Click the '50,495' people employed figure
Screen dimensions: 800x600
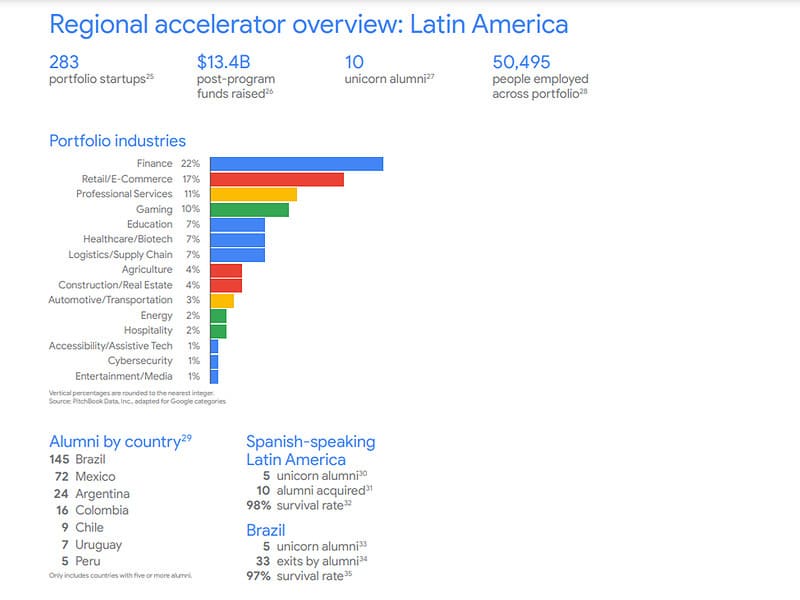pyautogui.click(x=521, y=62)
